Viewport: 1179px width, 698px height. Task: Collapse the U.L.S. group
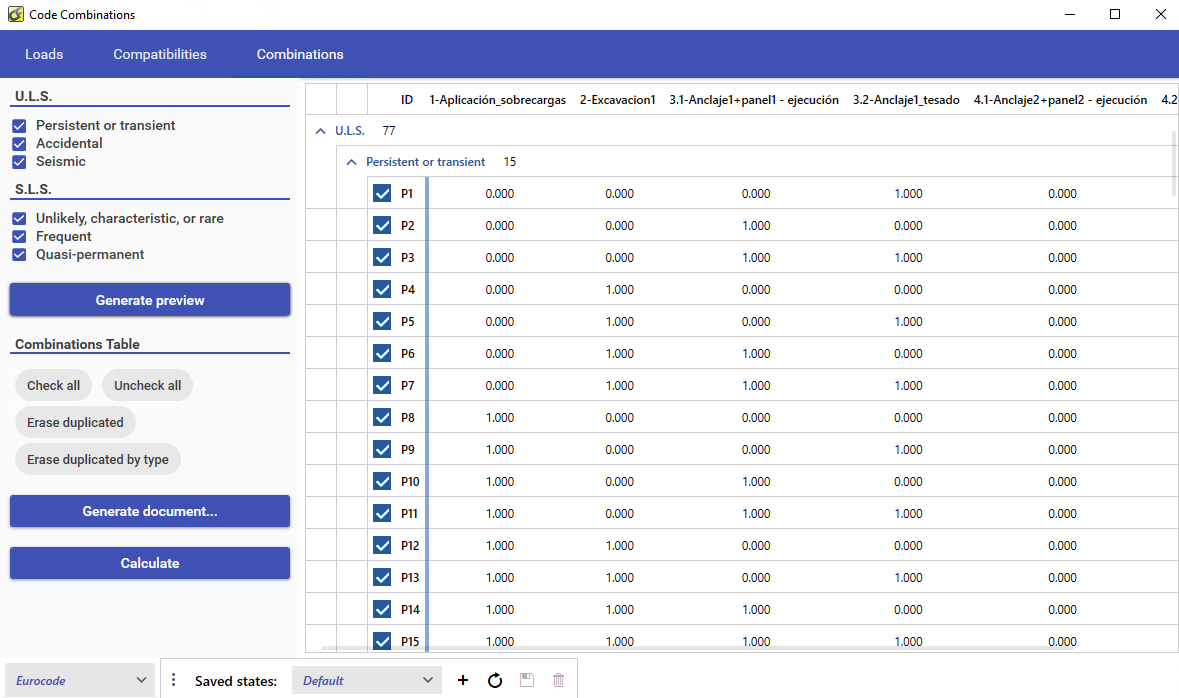pyautogui.click(x=321, y=131)
